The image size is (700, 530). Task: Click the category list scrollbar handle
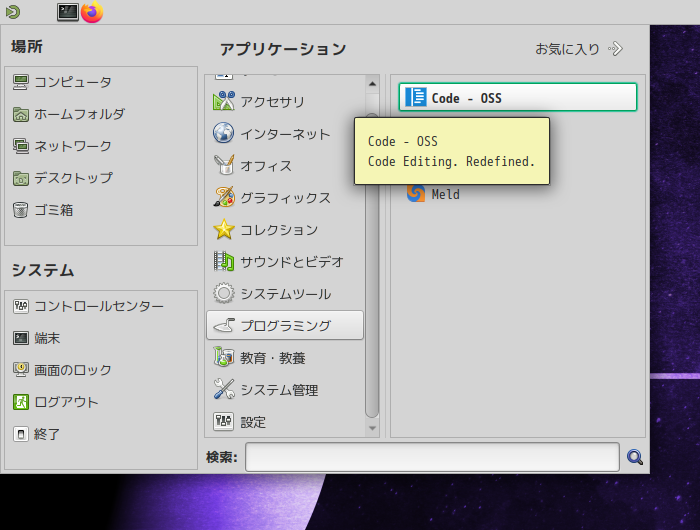pyautogui.click(x=372, y=268)
